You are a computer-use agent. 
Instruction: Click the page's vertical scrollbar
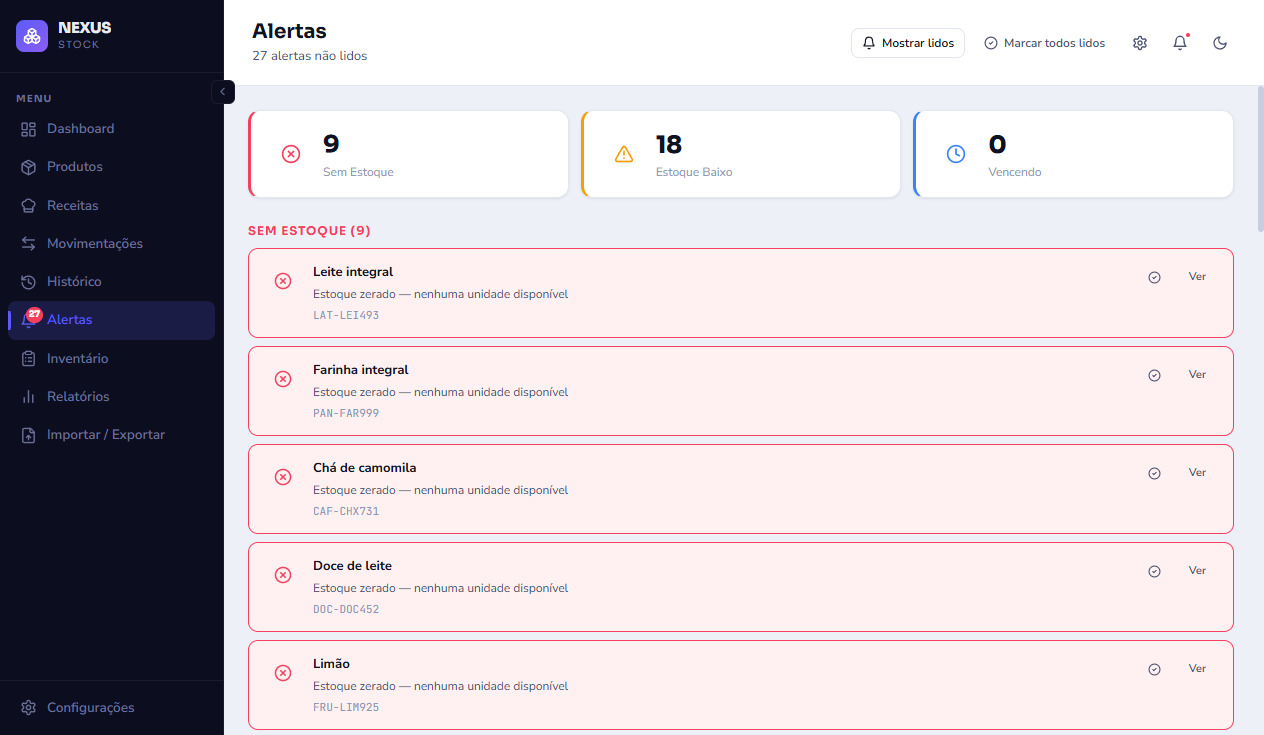(x=1259, y=159)
